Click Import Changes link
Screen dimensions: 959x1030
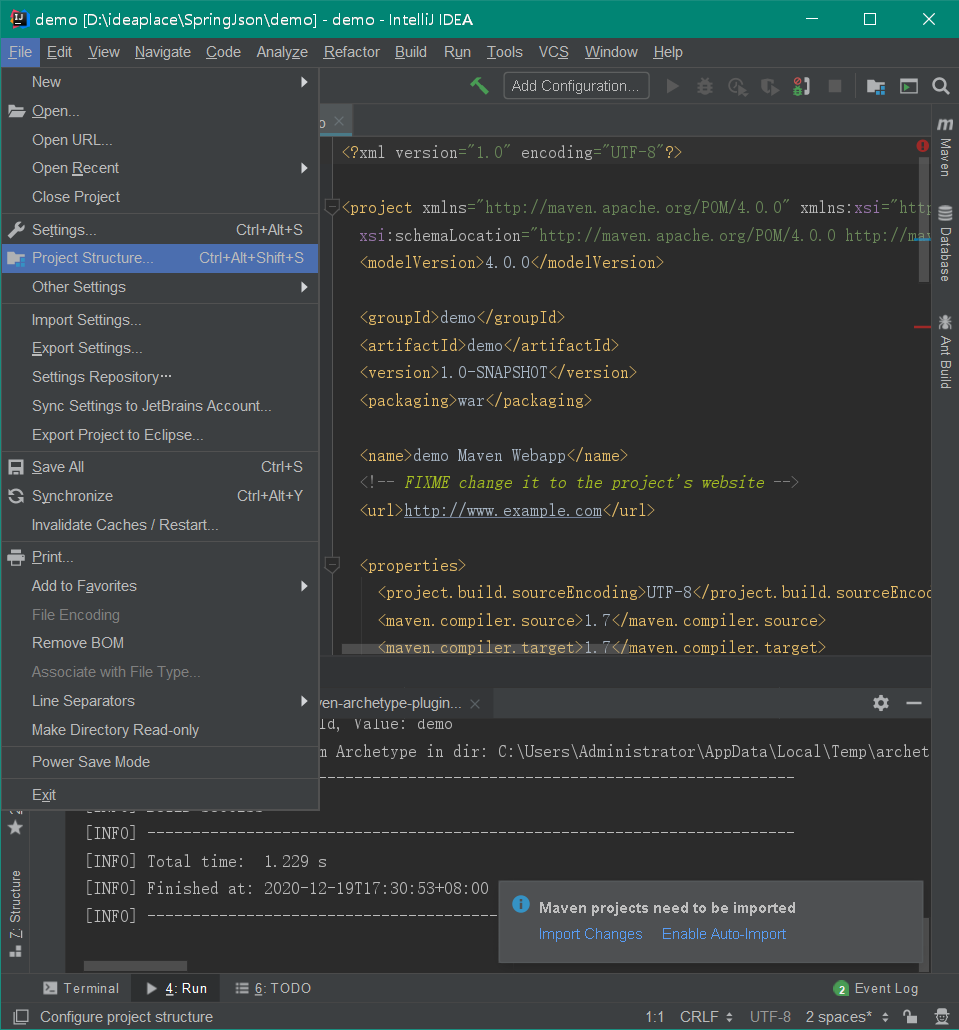(x=591, y=933)
